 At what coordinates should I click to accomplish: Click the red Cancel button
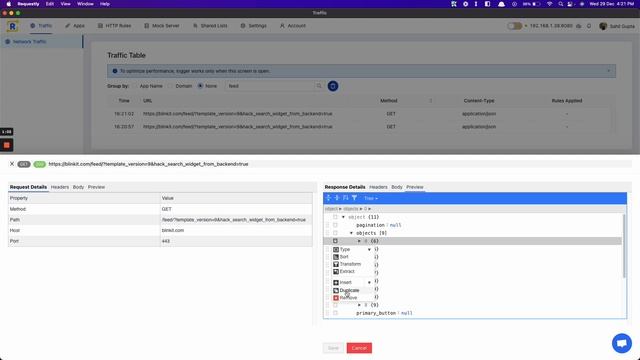click(x=359, y=348)
